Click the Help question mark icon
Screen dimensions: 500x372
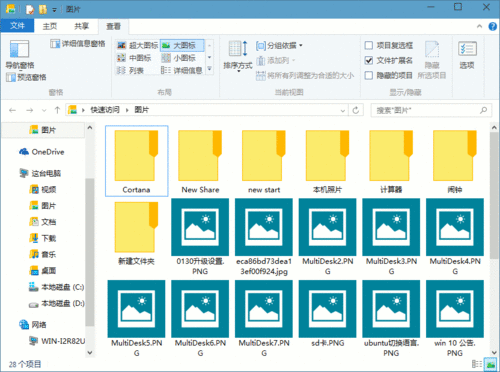tap(493, 26)
